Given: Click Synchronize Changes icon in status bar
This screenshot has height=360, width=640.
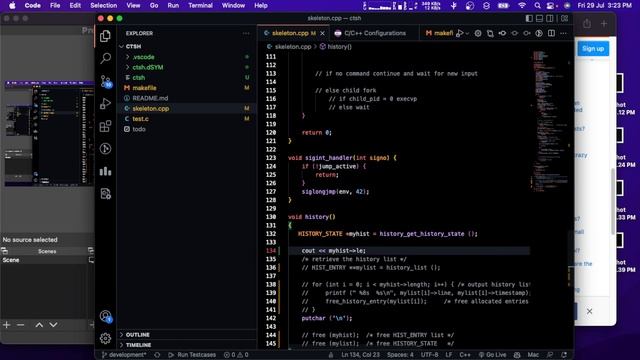Looking at the screenshot, I should (x=157, y=355).
